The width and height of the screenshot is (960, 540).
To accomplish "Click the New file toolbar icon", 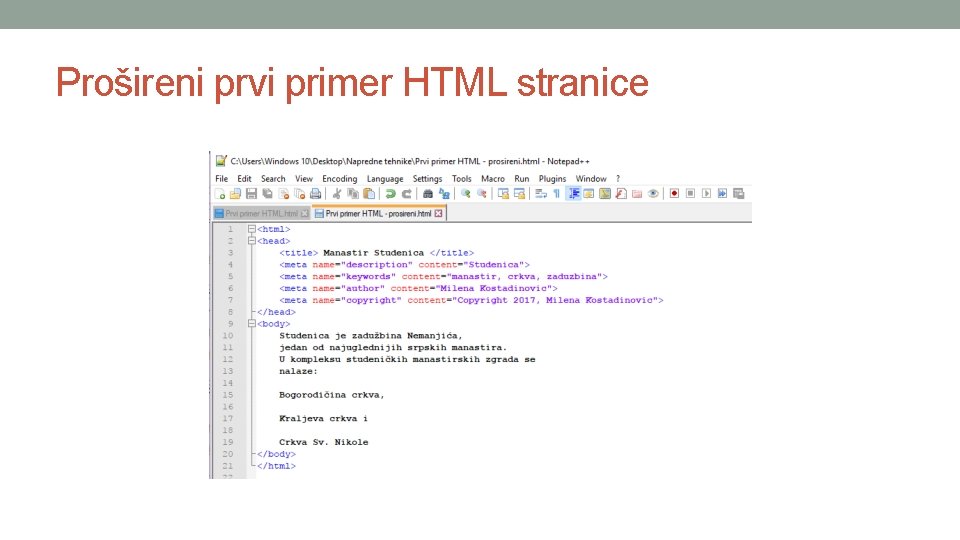I will click(220, 193).
